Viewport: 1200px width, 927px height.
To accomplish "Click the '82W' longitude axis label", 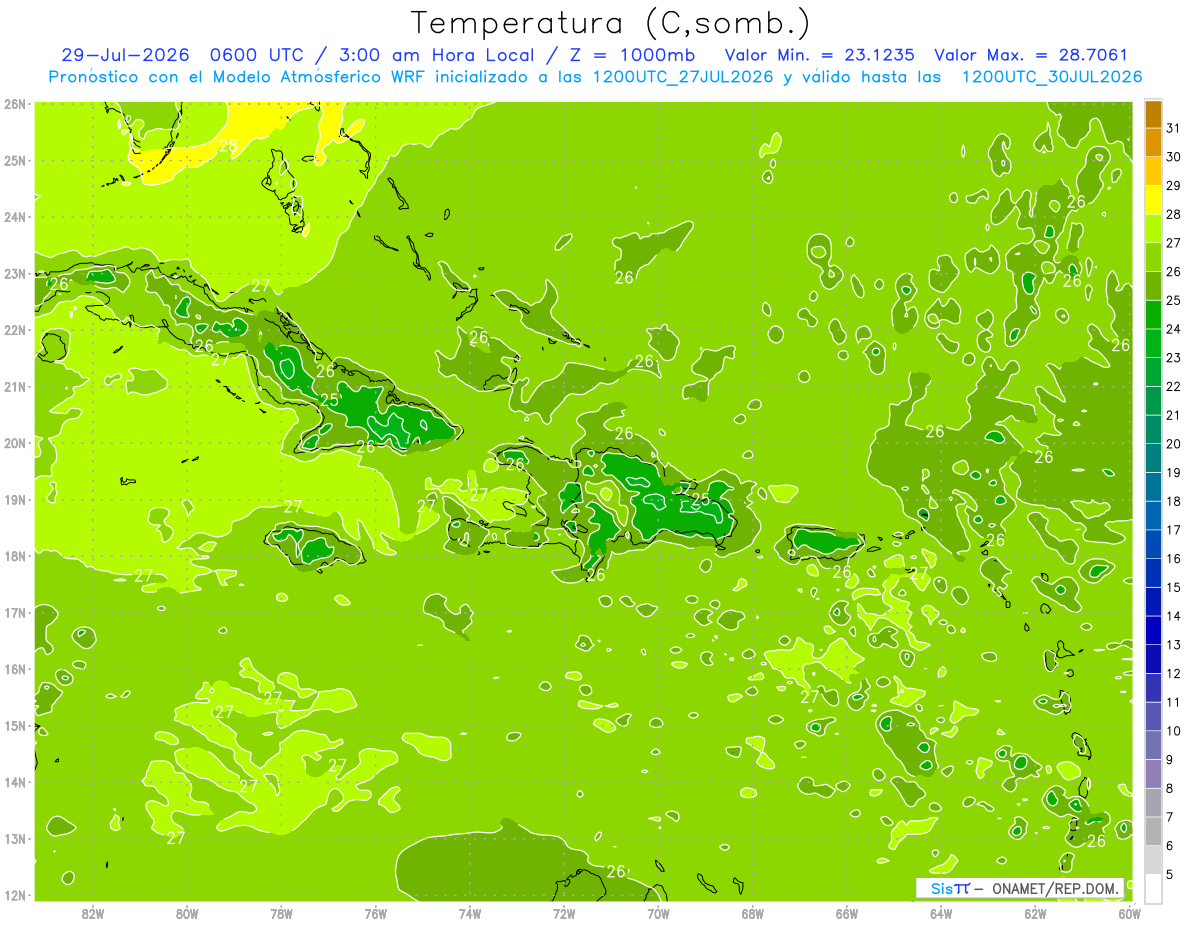I will pos(93,914).
